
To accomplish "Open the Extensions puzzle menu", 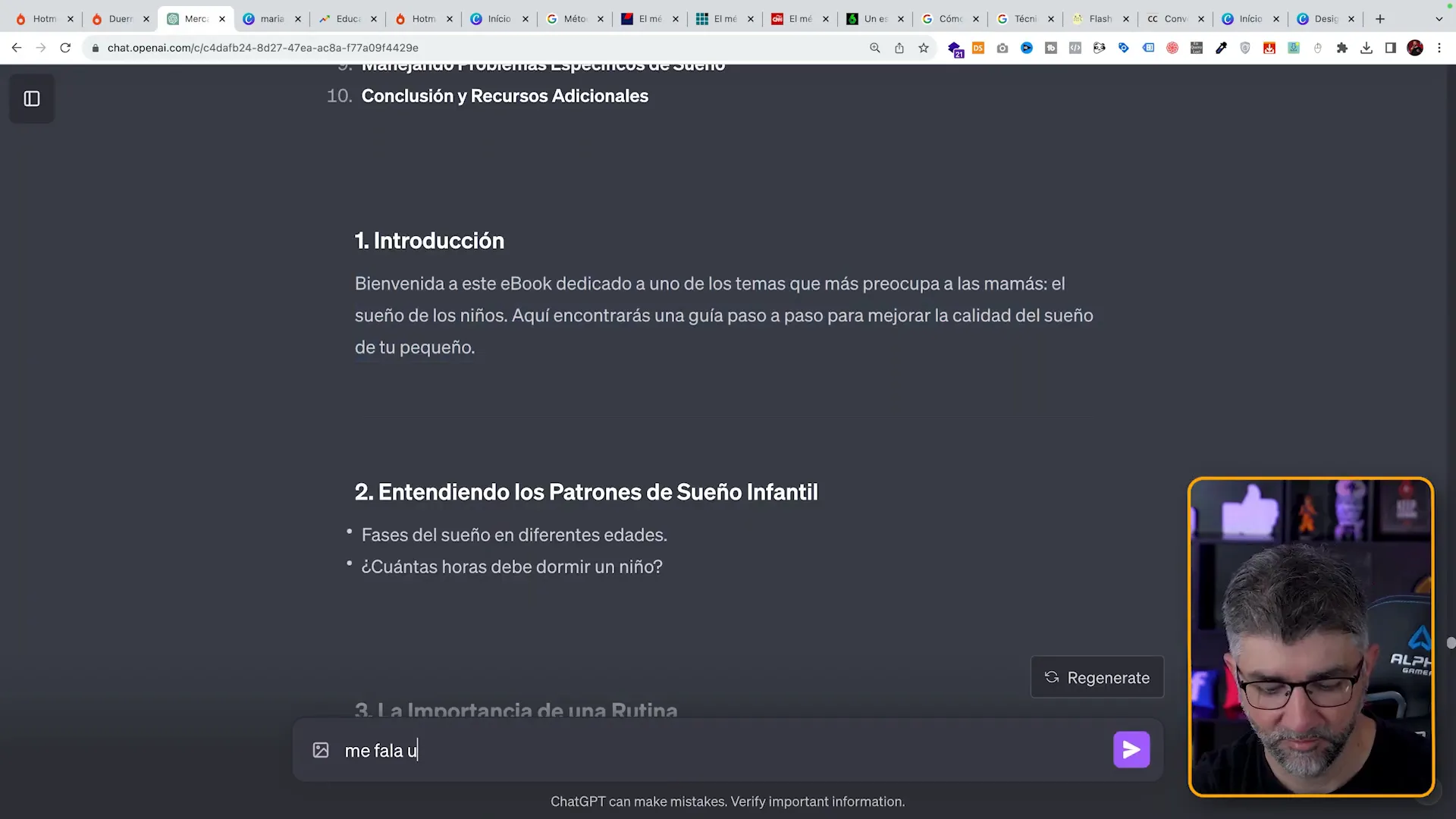I will (x=1342, y=48).
